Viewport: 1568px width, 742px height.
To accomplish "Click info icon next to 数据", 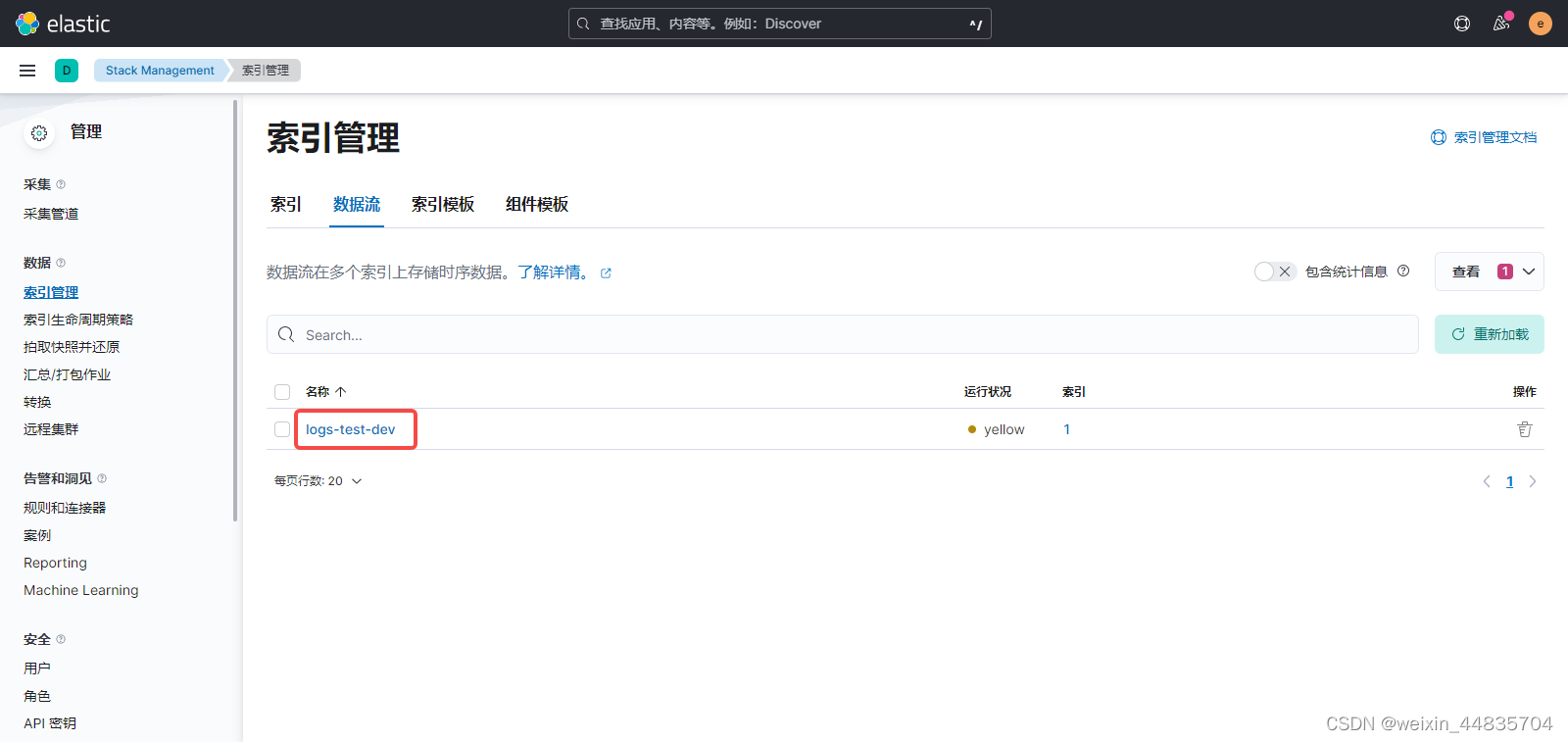I will click(61, 263).
